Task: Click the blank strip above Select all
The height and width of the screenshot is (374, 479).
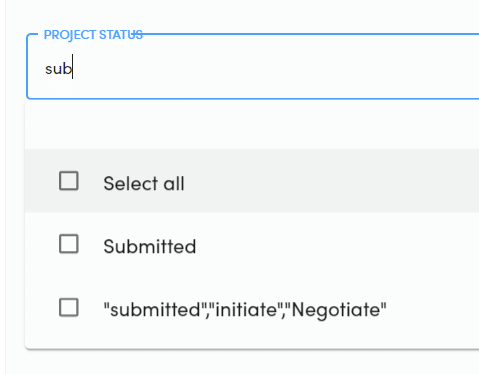Action: (252, 125)
